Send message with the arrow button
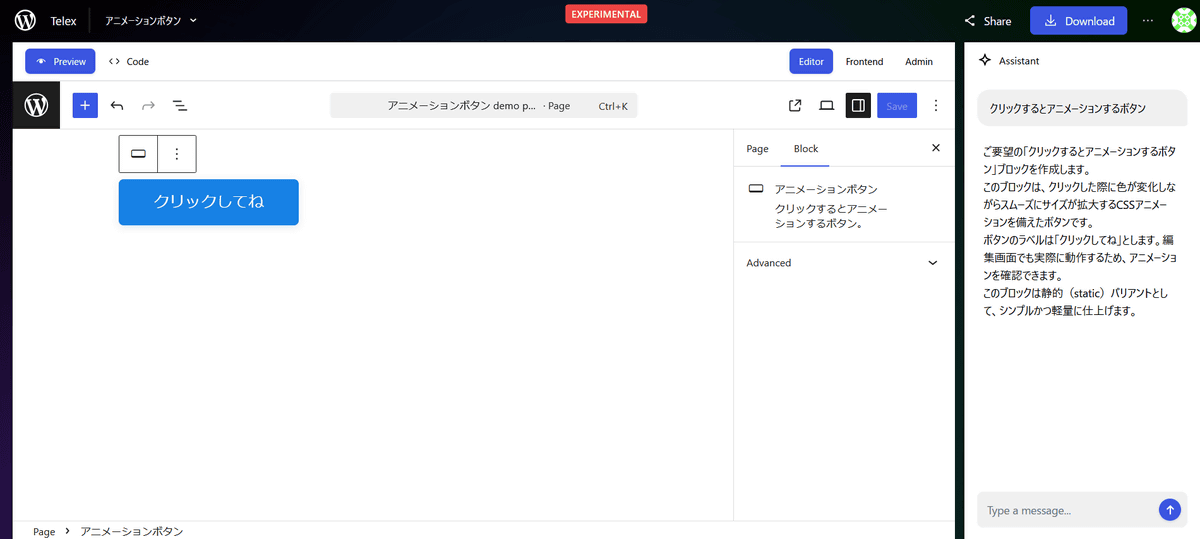The image size is (1200, 539). pos(1170,510)
